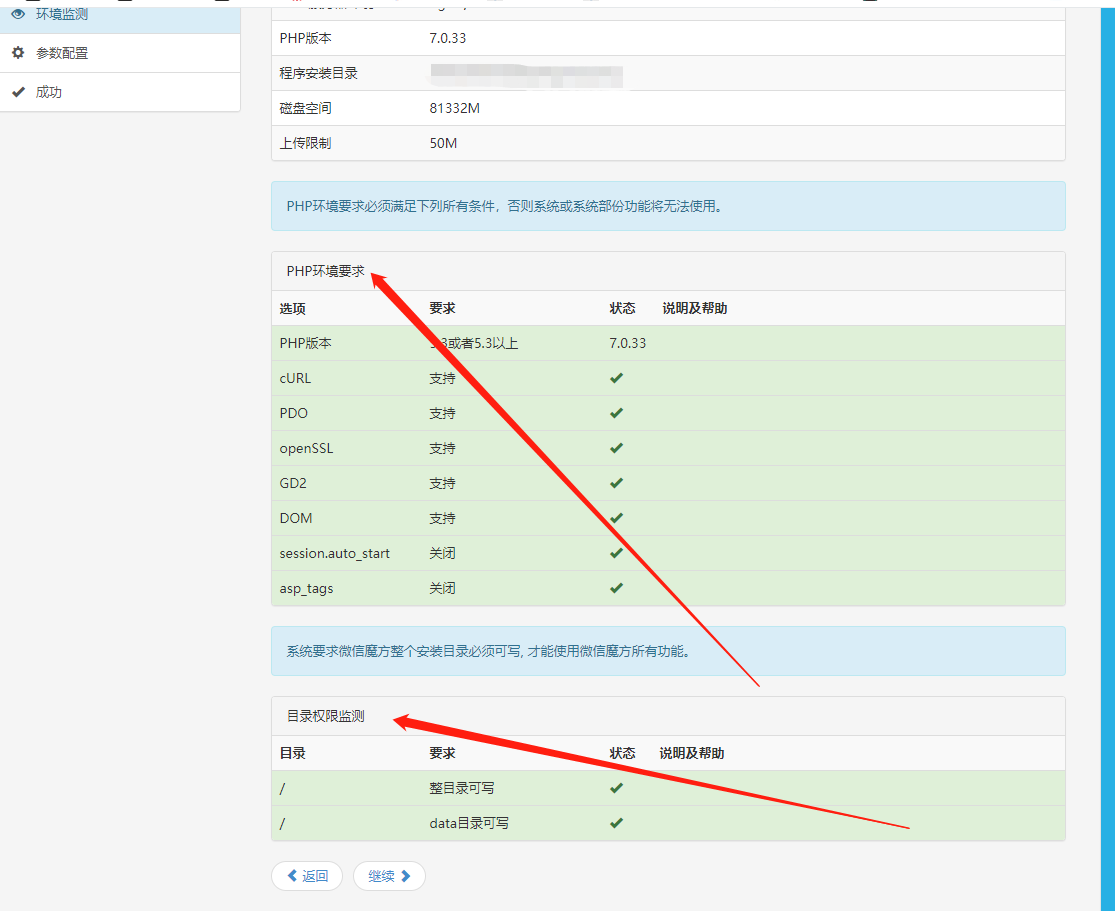Click the 7.0.33 status in PHP版本 row
This screenshot has height=911, width=1115.
coord(628,343)
